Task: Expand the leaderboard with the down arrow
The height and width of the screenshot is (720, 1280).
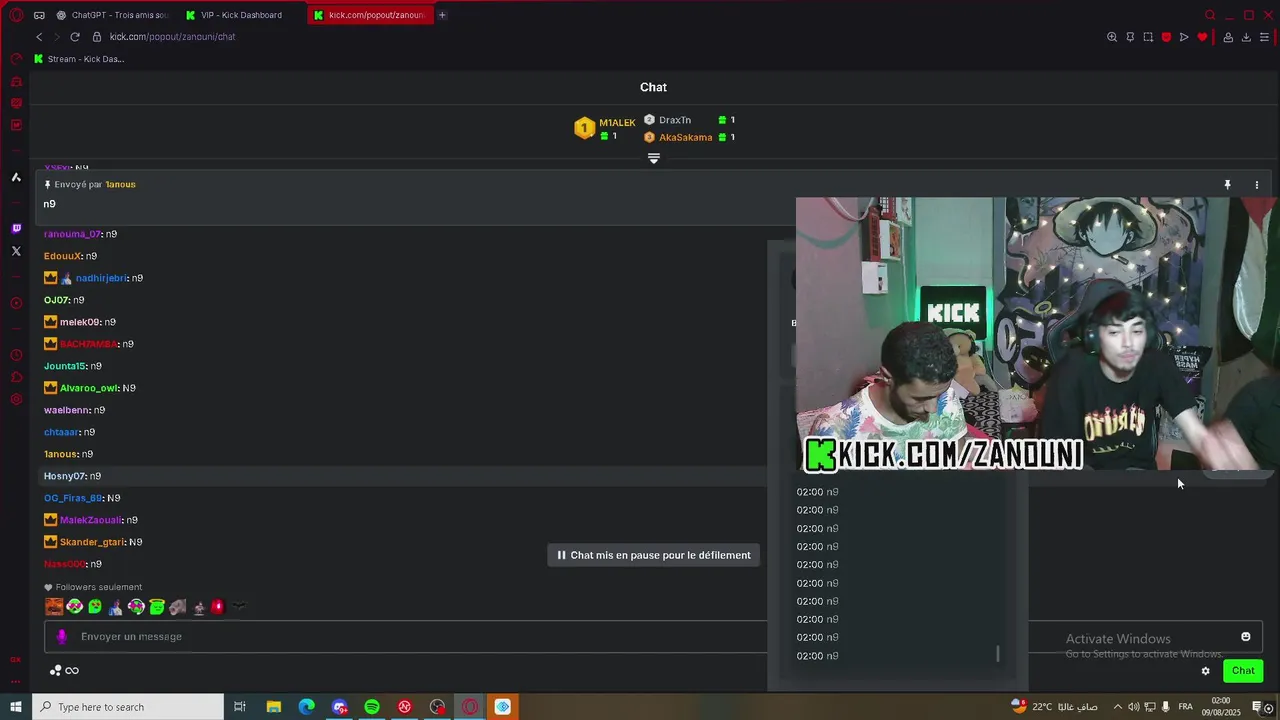Action: 654,158
